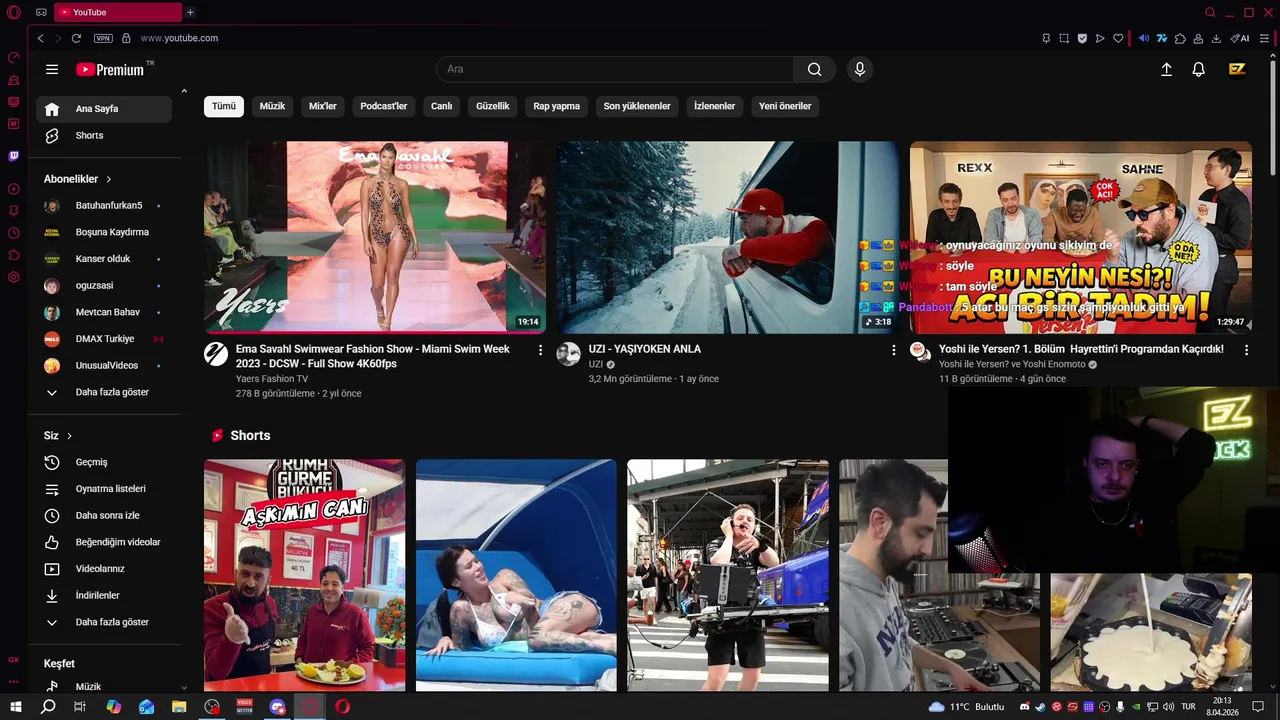Select the Tümü filter chip
The width and height of the screenshot is (1280, 720).
[x=224, y=106]
